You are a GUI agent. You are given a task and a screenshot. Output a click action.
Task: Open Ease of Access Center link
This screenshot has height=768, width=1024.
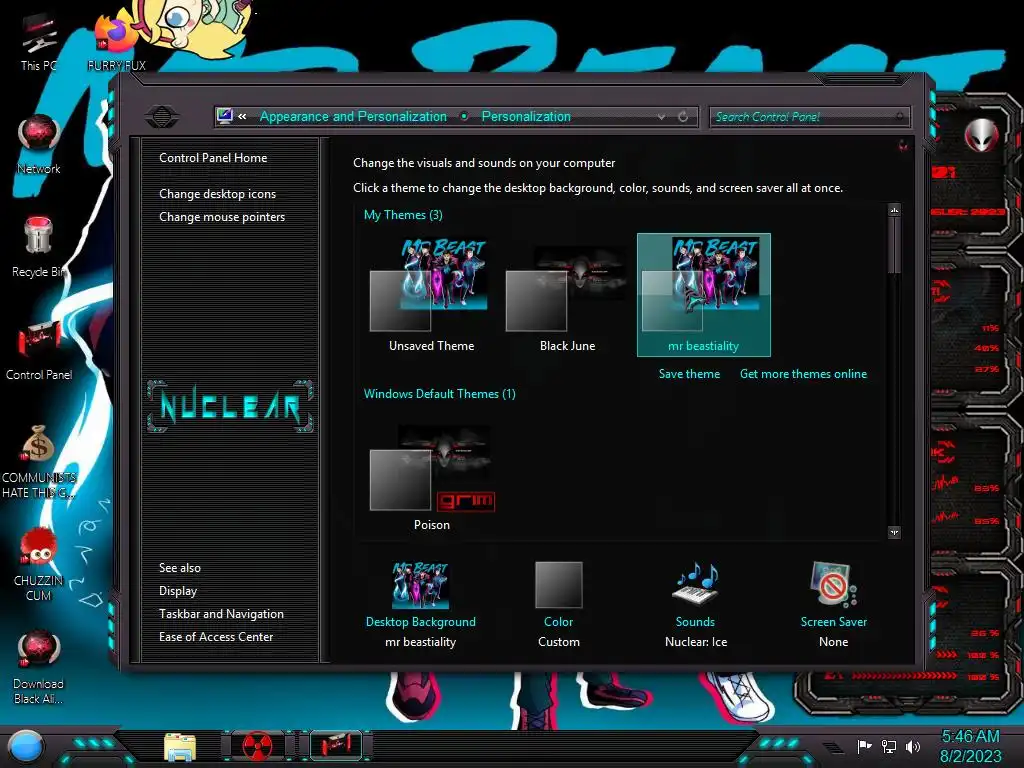click(x=216, y=637)
